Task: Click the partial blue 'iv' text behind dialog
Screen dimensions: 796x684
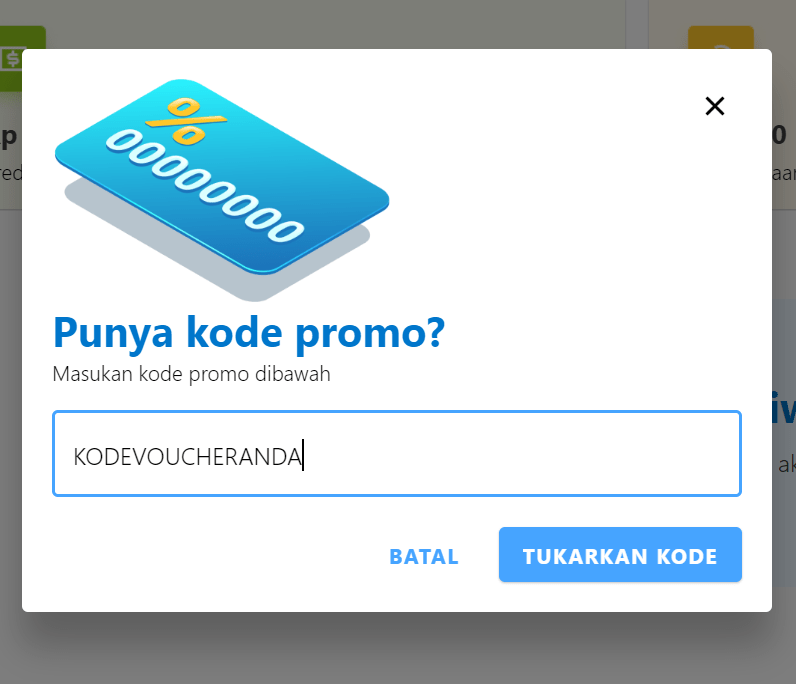Action: click(784, 407)
